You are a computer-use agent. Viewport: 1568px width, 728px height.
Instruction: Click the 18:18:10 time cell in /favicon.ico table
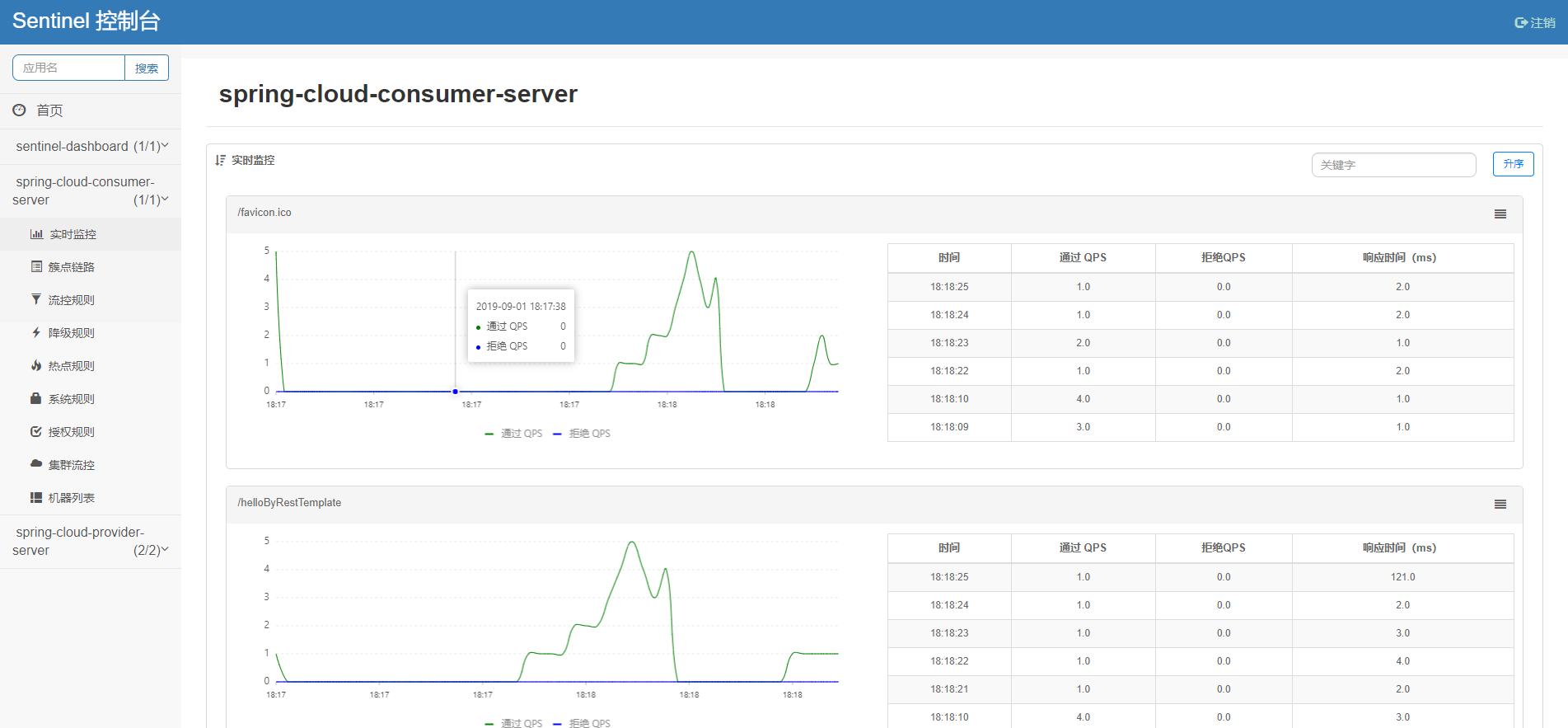949,399
